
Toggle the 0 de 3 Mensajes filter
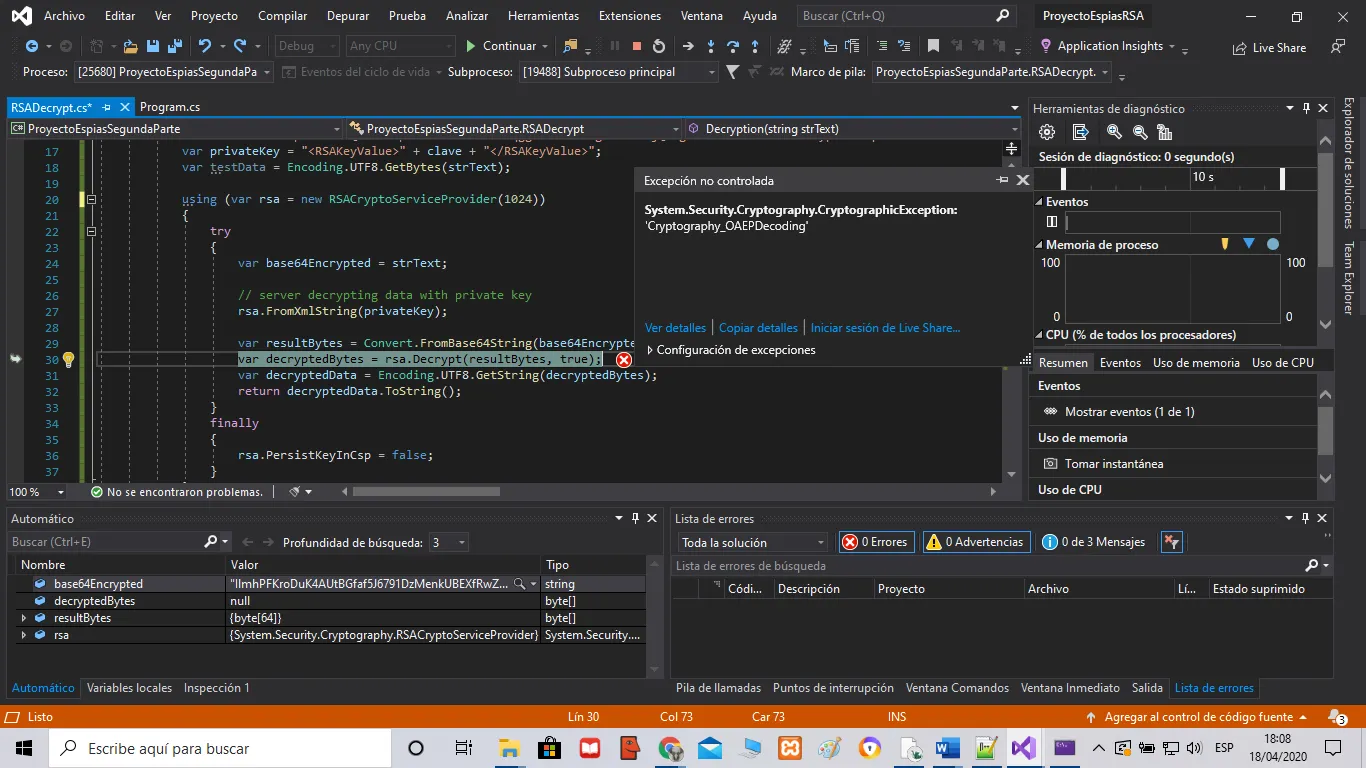1093,542
